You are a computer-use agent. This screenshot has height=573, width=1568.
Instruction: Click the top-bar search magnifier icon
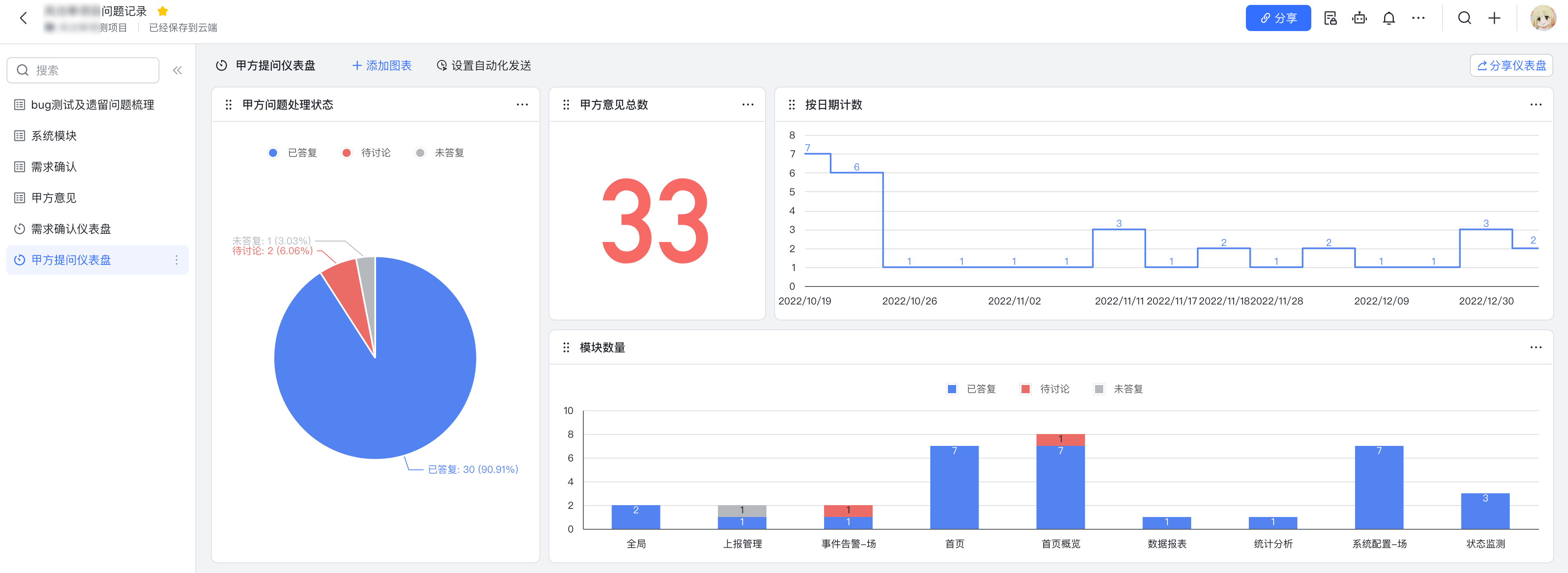click(x=1465, y=18)
